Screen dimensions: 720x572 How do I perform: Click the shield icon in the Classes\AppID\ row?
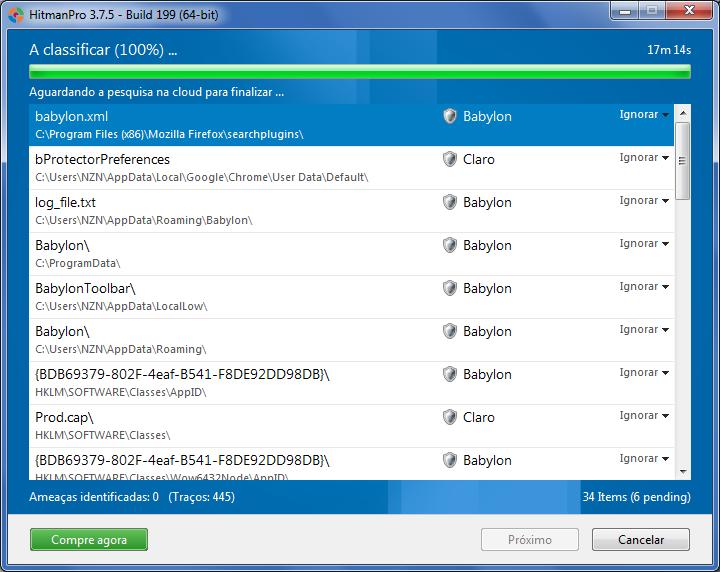point(450,374)
